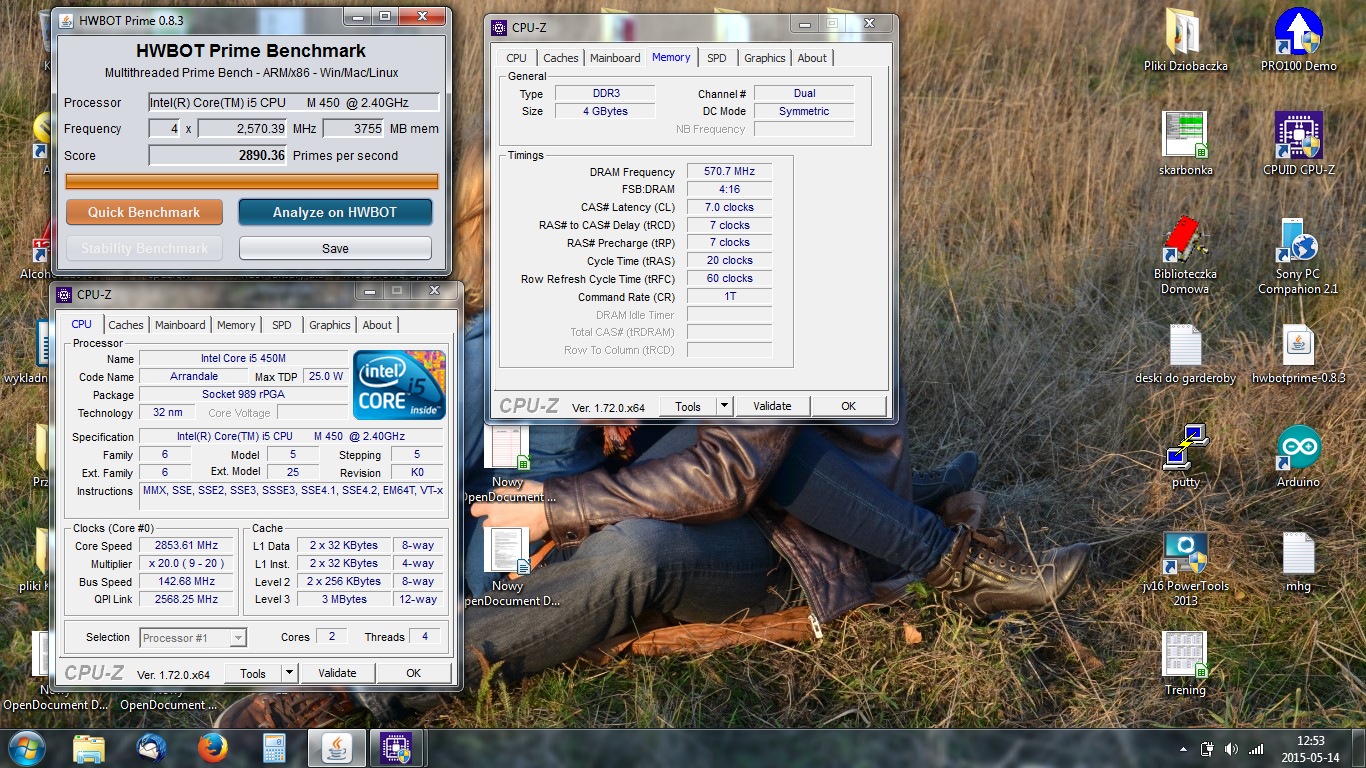Launch the Sony PC Companion 2.1 shortcut

[1298, 239]
